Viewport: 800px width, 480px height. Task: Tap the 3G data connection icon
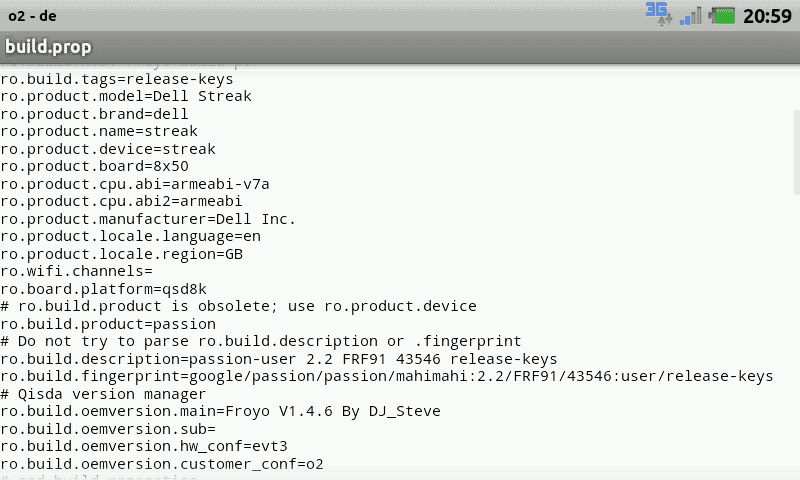point(659,15)
